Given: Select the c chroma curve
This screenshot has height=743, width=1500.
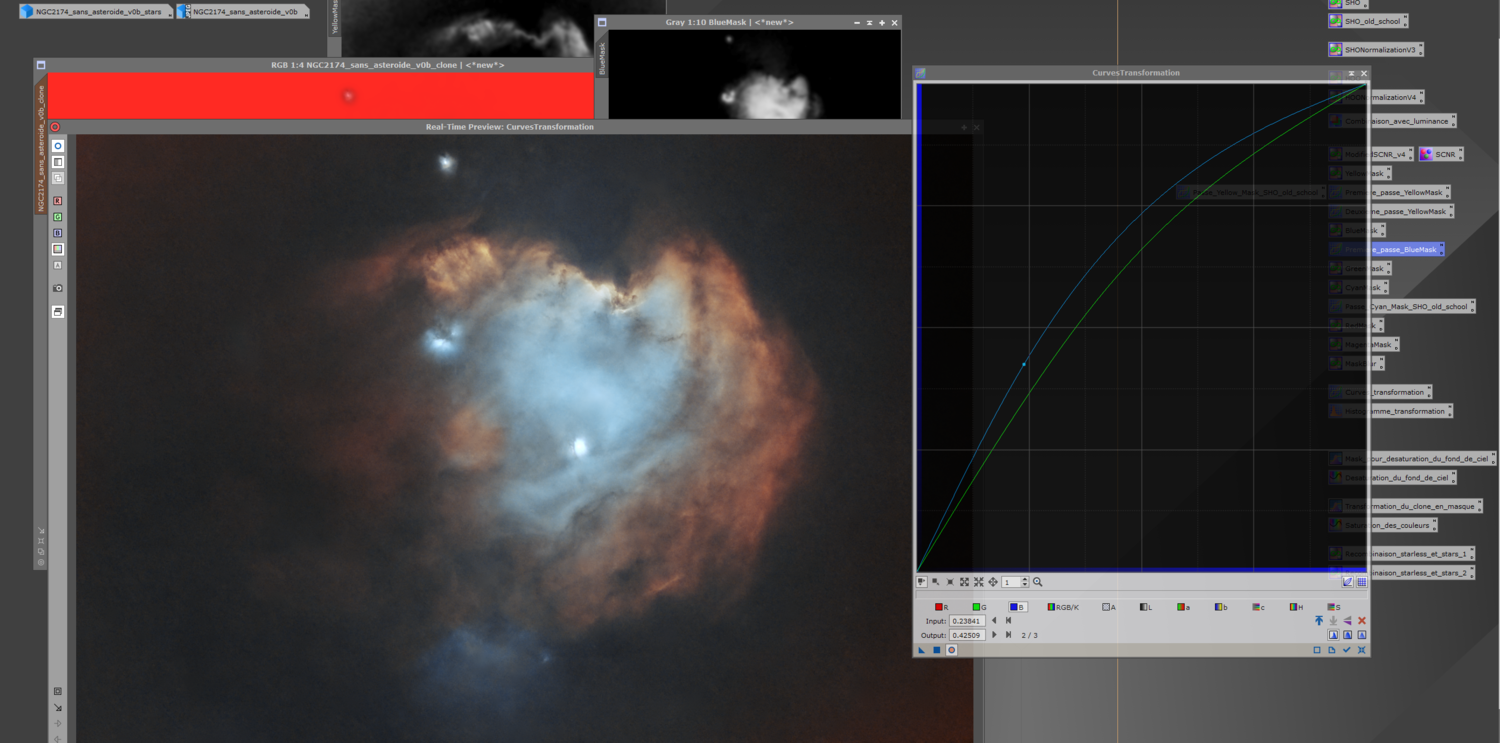Looking at the screenshot, I should point(1259,607).
